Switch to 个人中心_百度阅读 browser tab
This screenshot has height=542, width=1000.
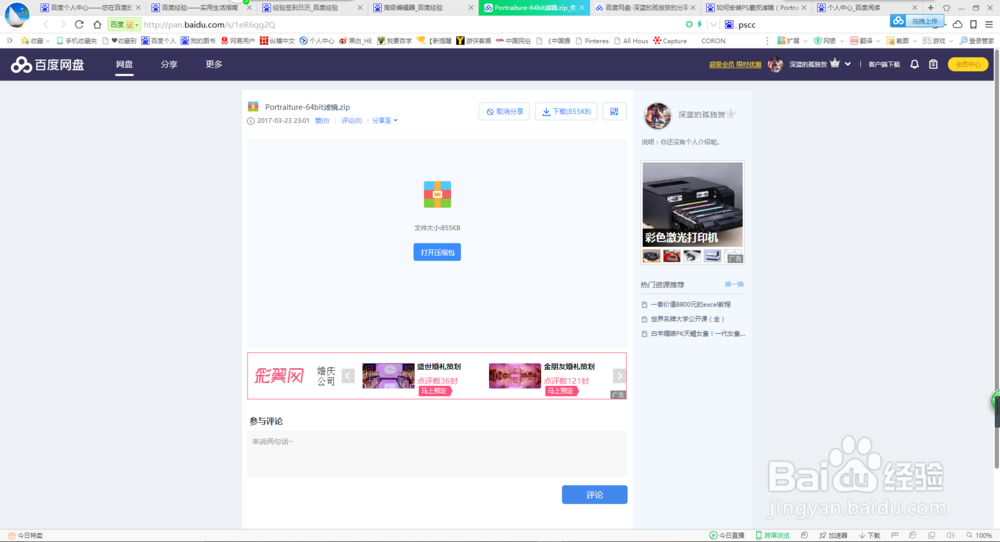click(x=864, y=8)
